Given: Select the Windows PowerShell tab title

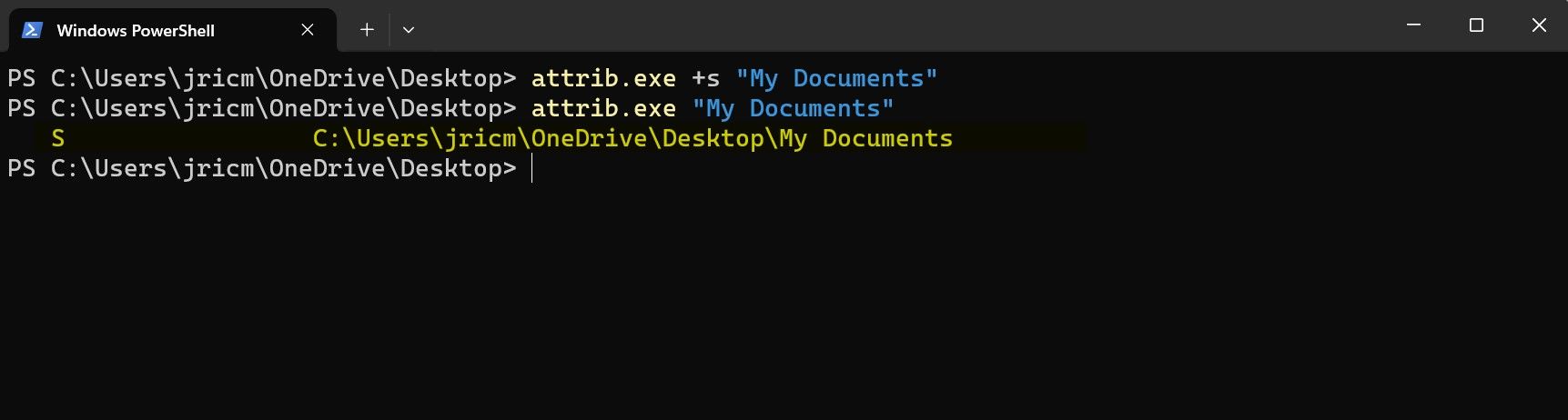Looking at the screenshot, I should (136, 31).
